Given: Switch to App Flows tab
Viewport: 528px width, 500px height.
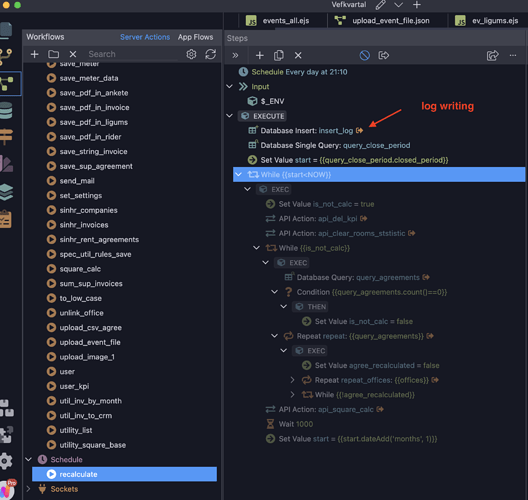Looking at the screenshot, I should (x=195, y=37).
